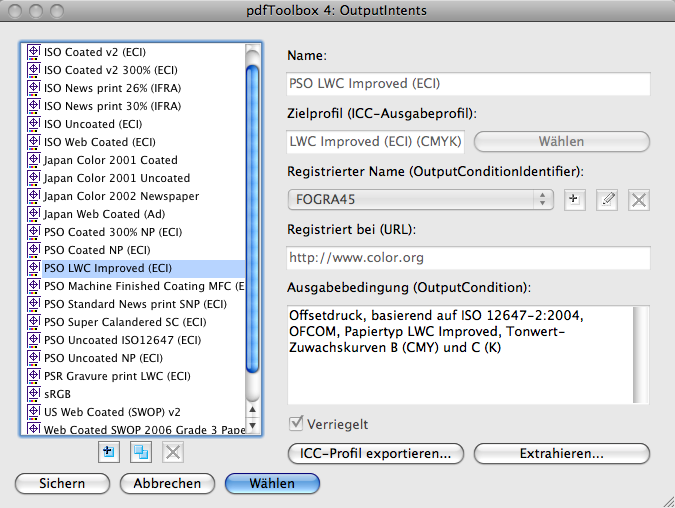Click profile icon of sRGB entry
Viewport: 675px width, 508px height.
(34, 394)
